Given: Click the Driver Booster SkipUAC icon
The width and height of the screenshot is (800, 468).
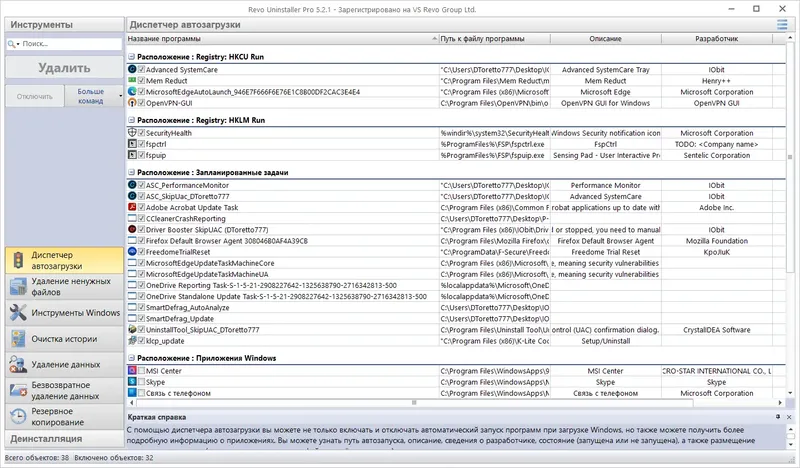Looking at the screenshot, I should (x=132, y=230).
